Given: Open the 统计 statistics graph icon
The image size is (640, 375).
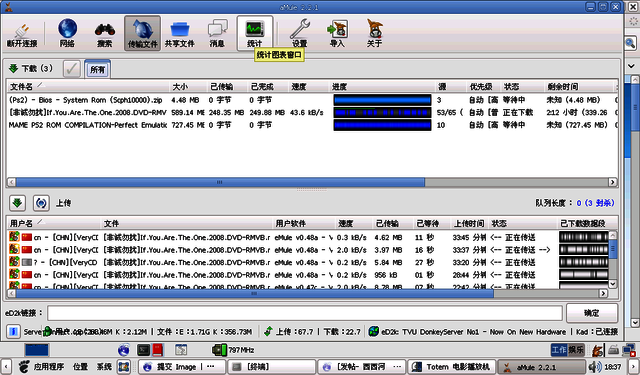Looking at the screenshot, I should tap(255, 33).
